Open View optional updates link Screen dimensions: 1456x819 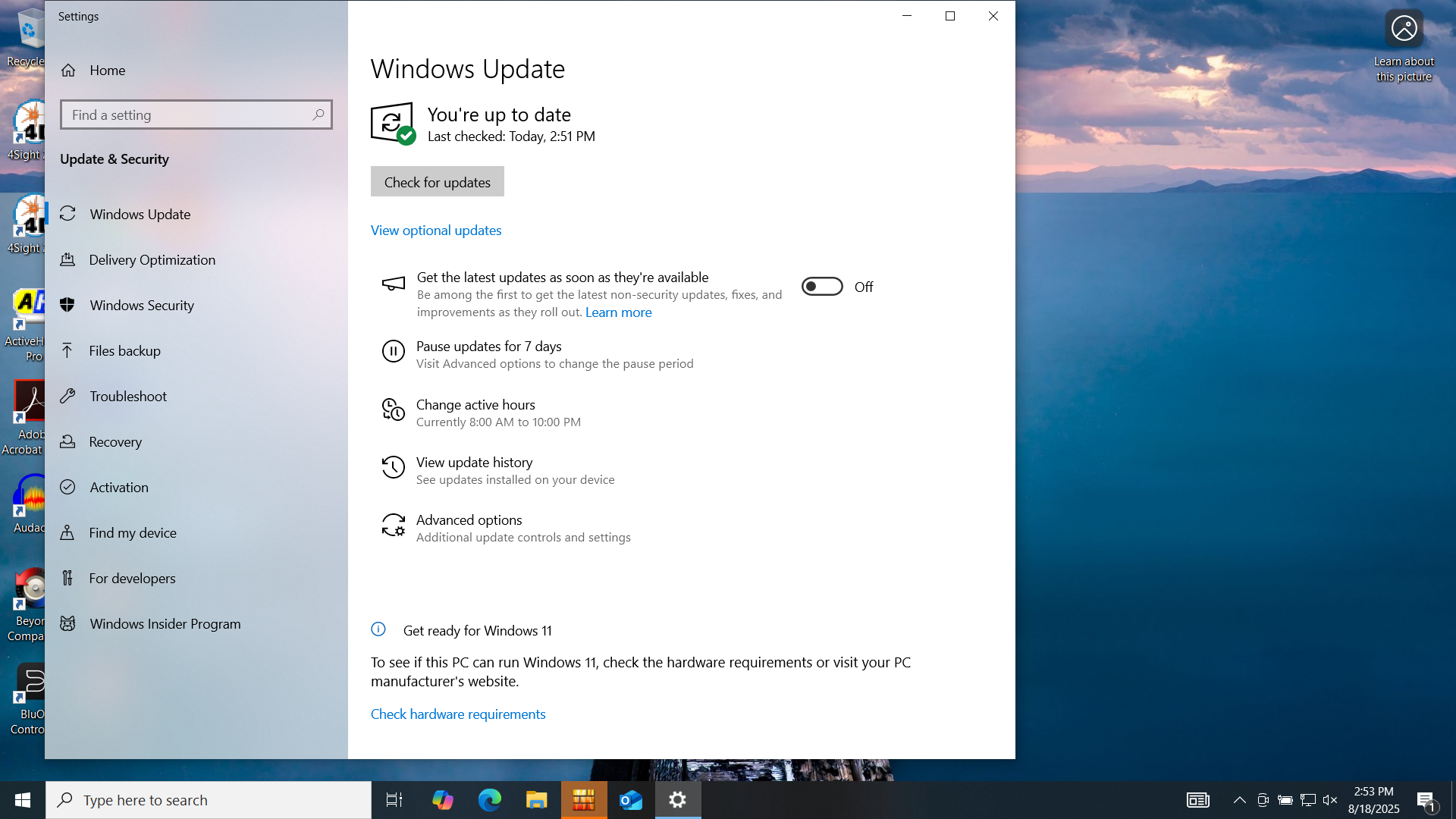(x=436, y=231)
